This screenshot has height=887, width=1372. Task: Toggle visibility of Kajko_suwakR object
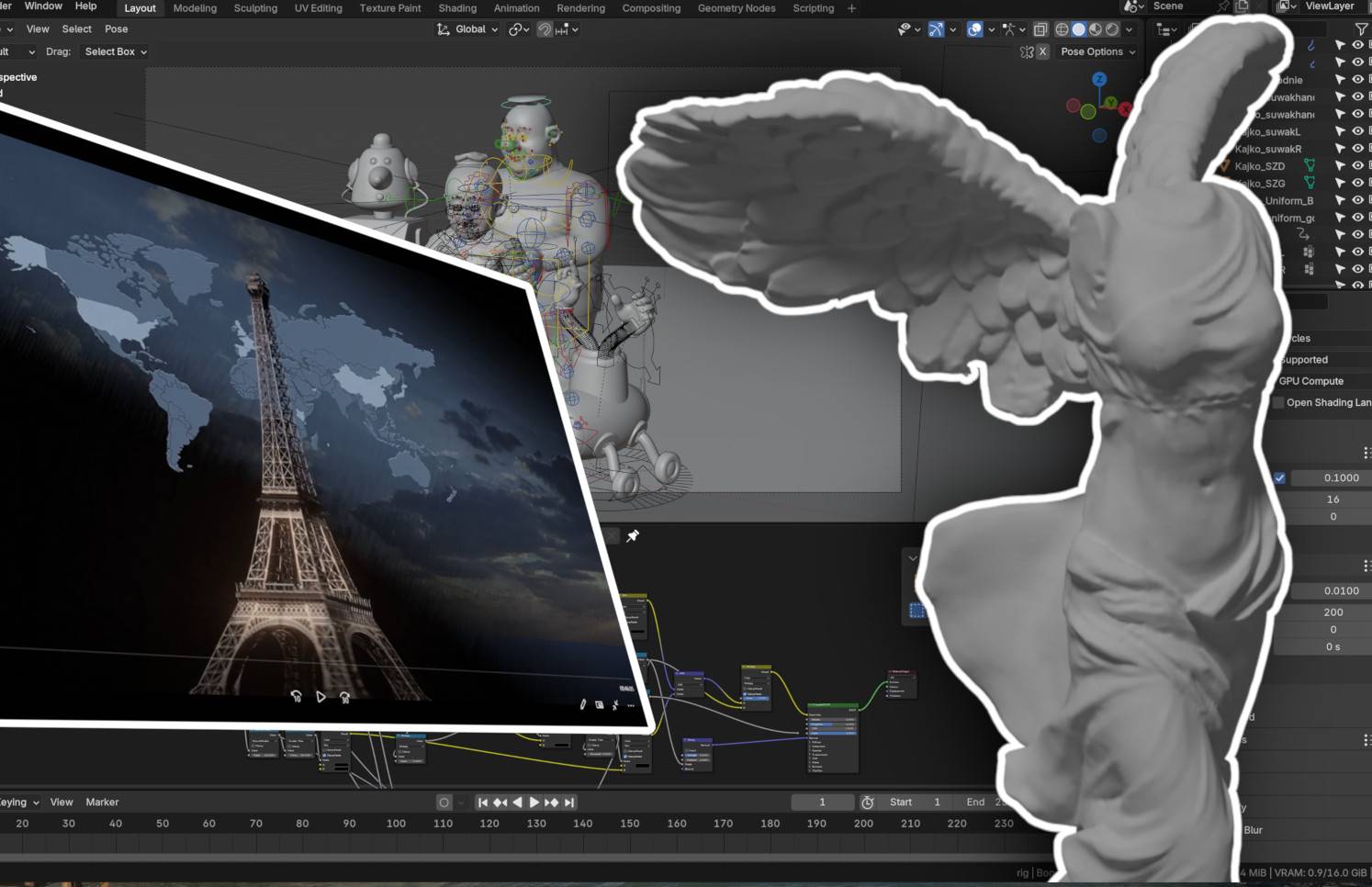[x=1357, y=149]
